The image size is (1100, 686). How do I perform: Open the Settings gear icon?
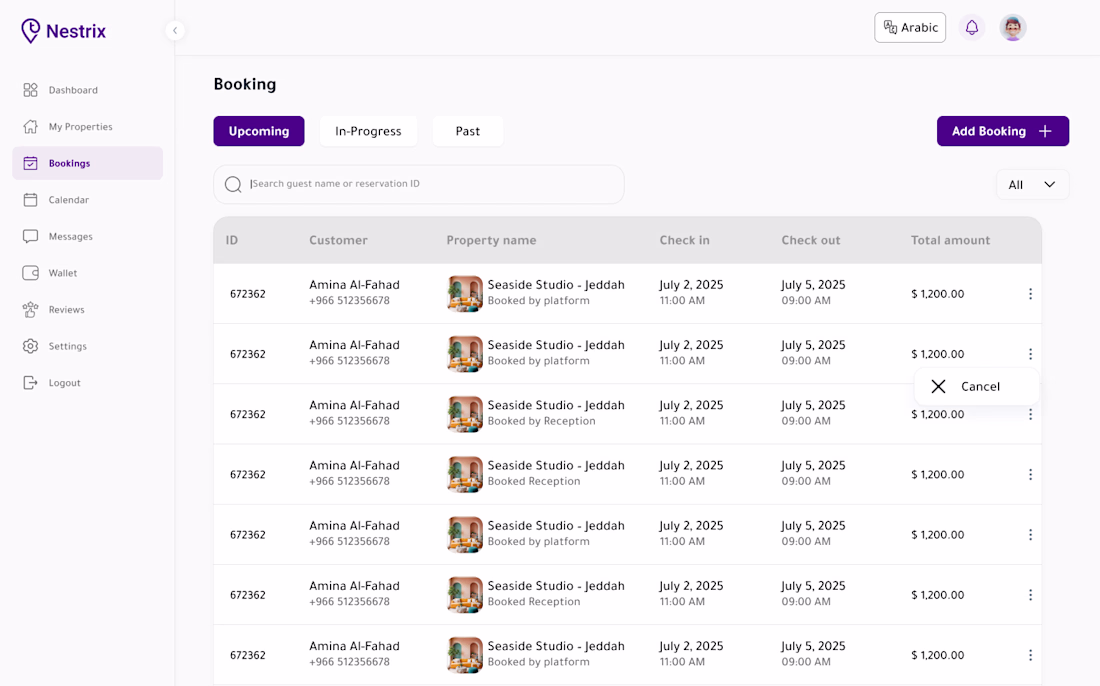pos(30,346)
